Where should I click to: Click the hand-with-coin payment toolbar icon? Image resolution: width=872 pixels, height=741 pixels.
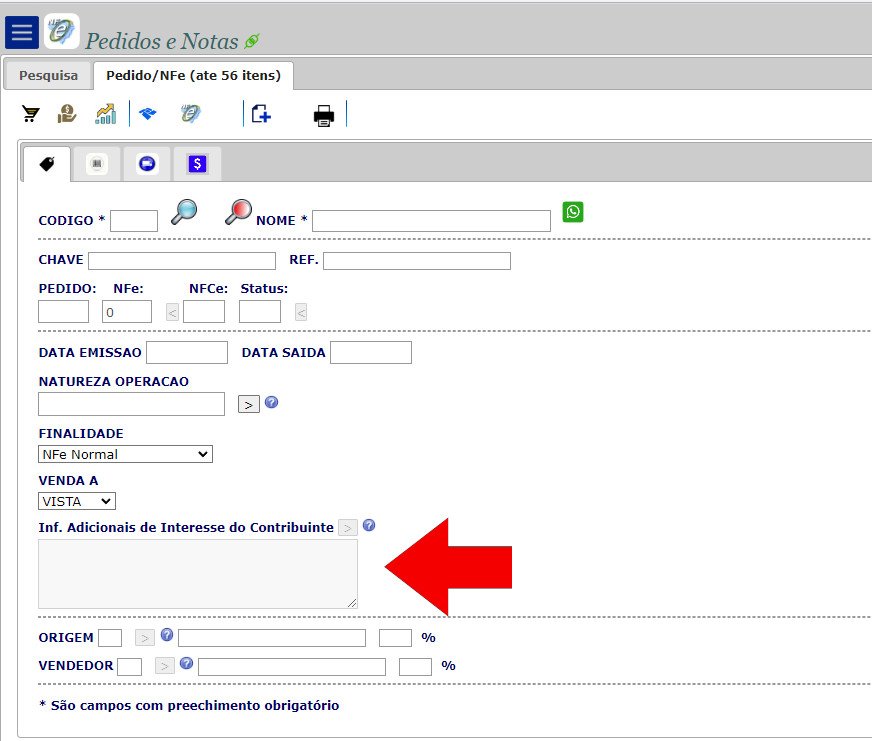coord(67,114)
